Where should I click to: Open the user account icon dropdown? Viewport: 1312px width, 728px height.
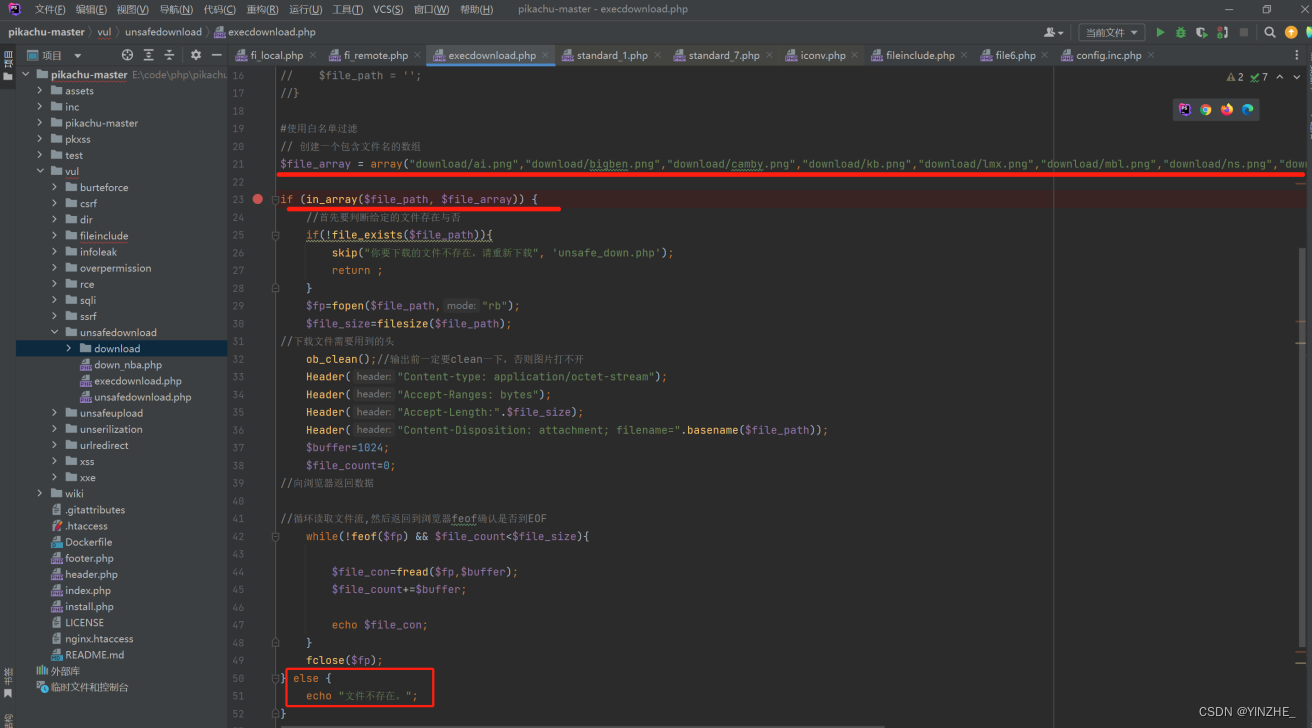(1054, 32)
